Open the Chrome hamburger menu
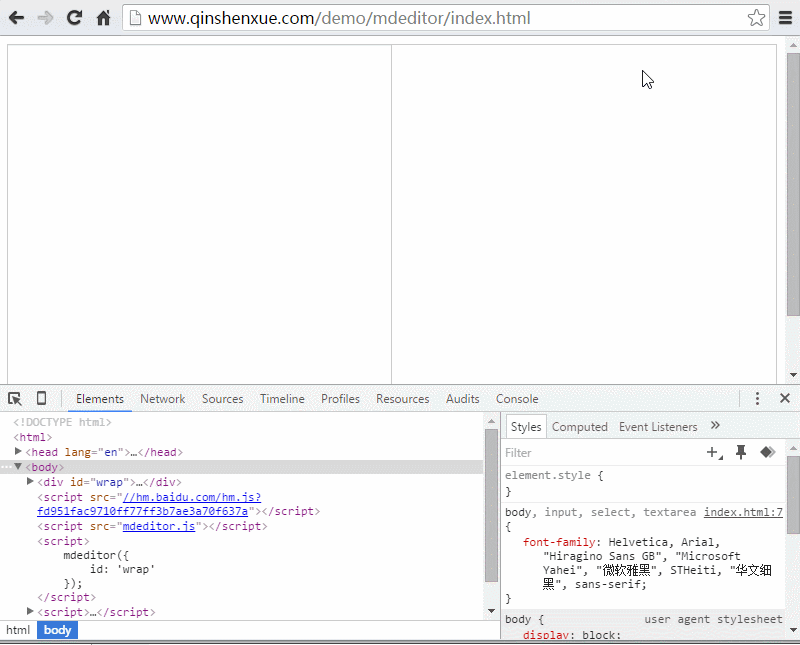This screenshot has width=800, height=645. [786, 18]
